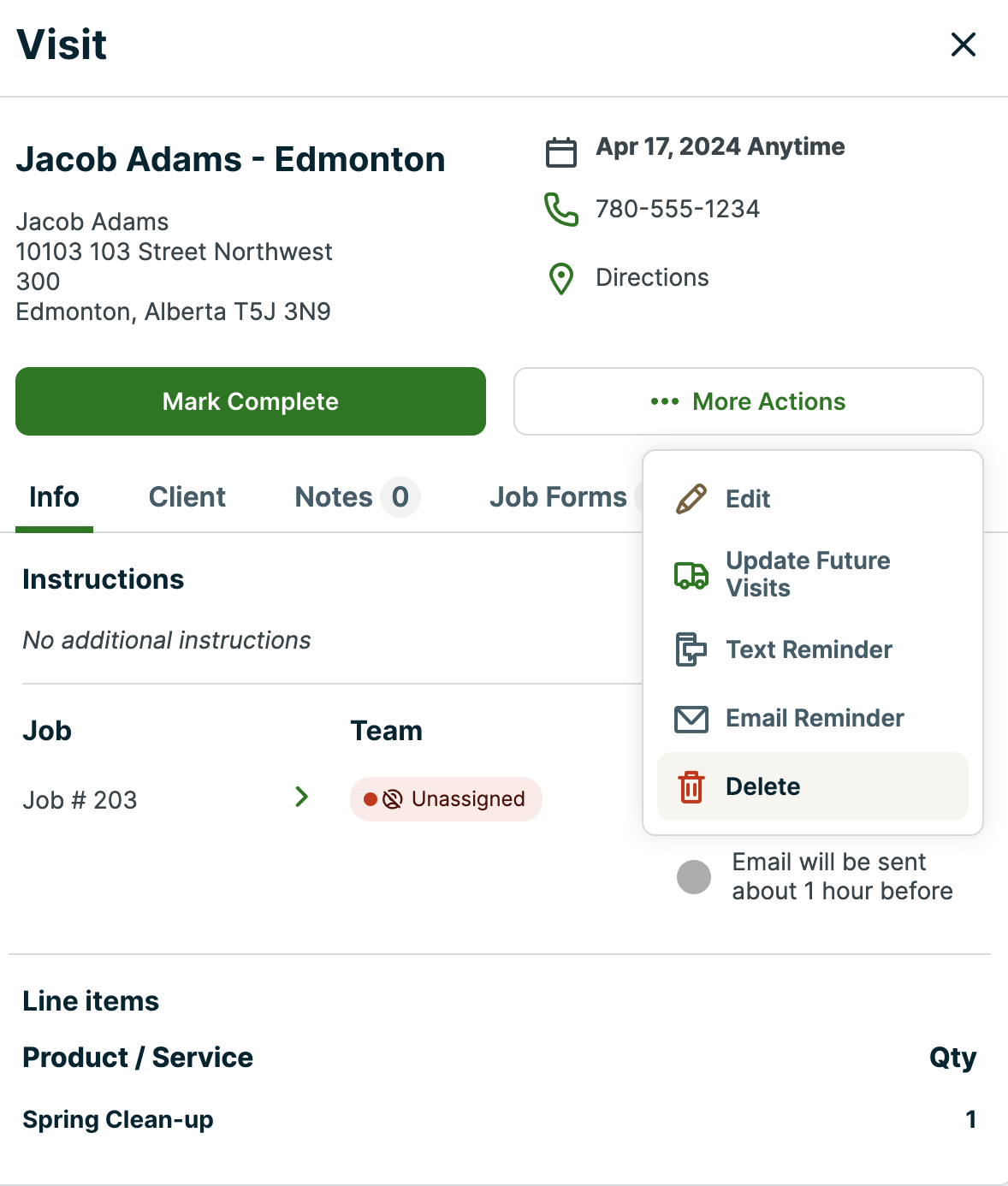Open the Directions link

pos(652,278)
